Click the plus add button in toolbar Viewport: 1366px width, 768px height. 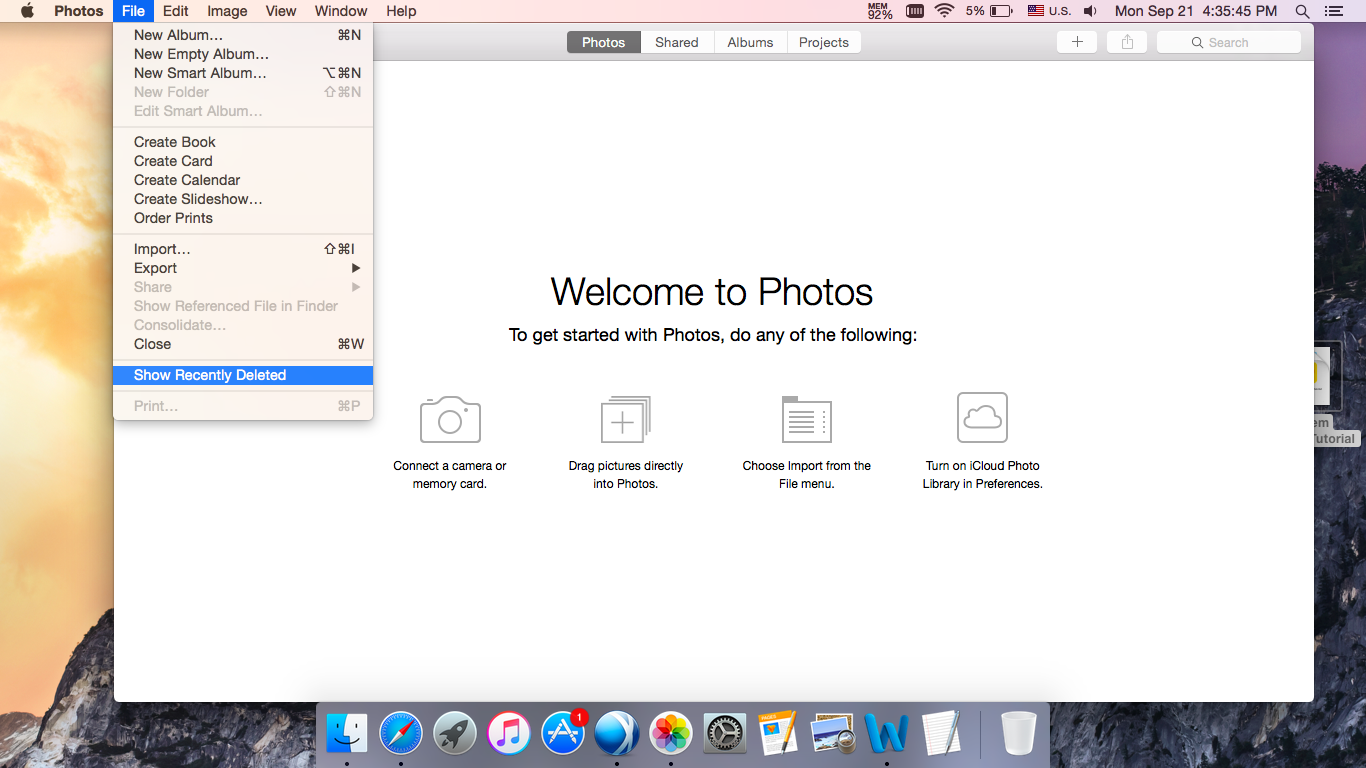(1077, 42)
